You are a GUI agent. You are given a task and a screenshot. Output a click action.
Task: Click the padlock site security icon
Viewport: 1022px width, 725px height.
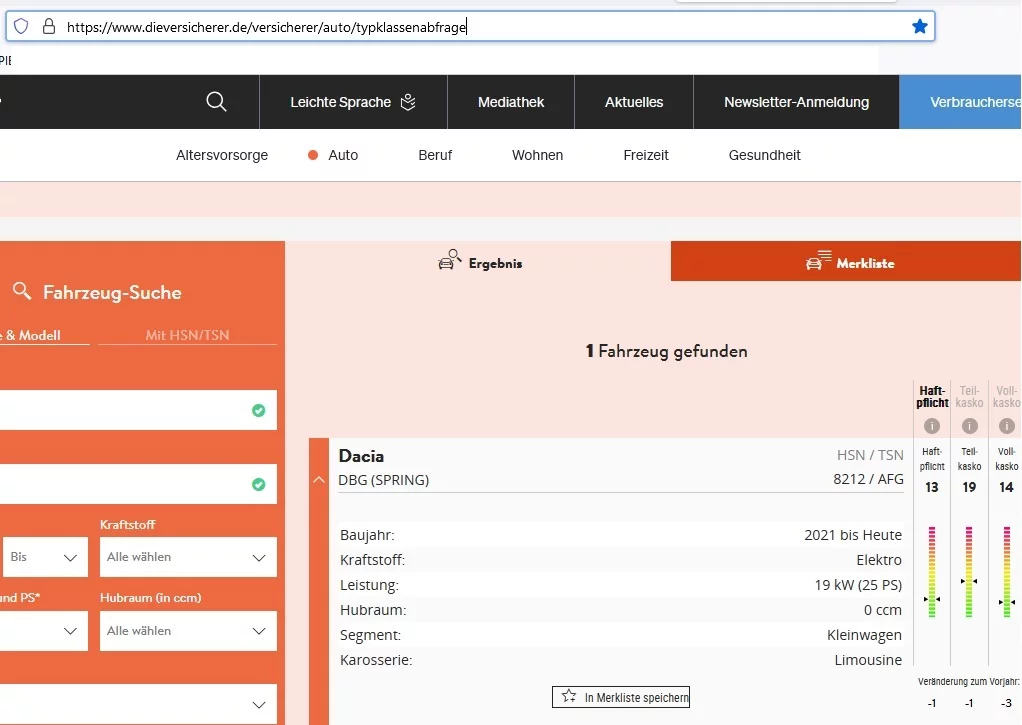tap(49, 26)
